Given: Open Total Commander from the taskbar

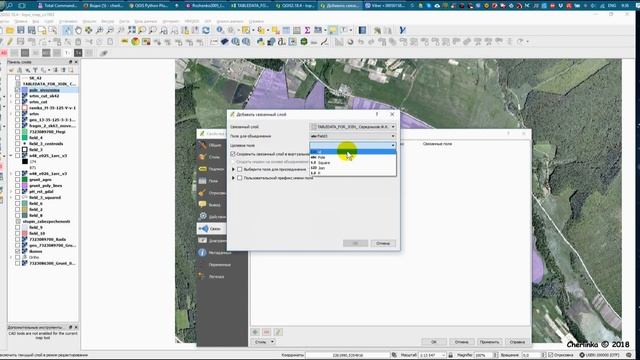Looking at the screenshot, I should [x=57, y=6].
